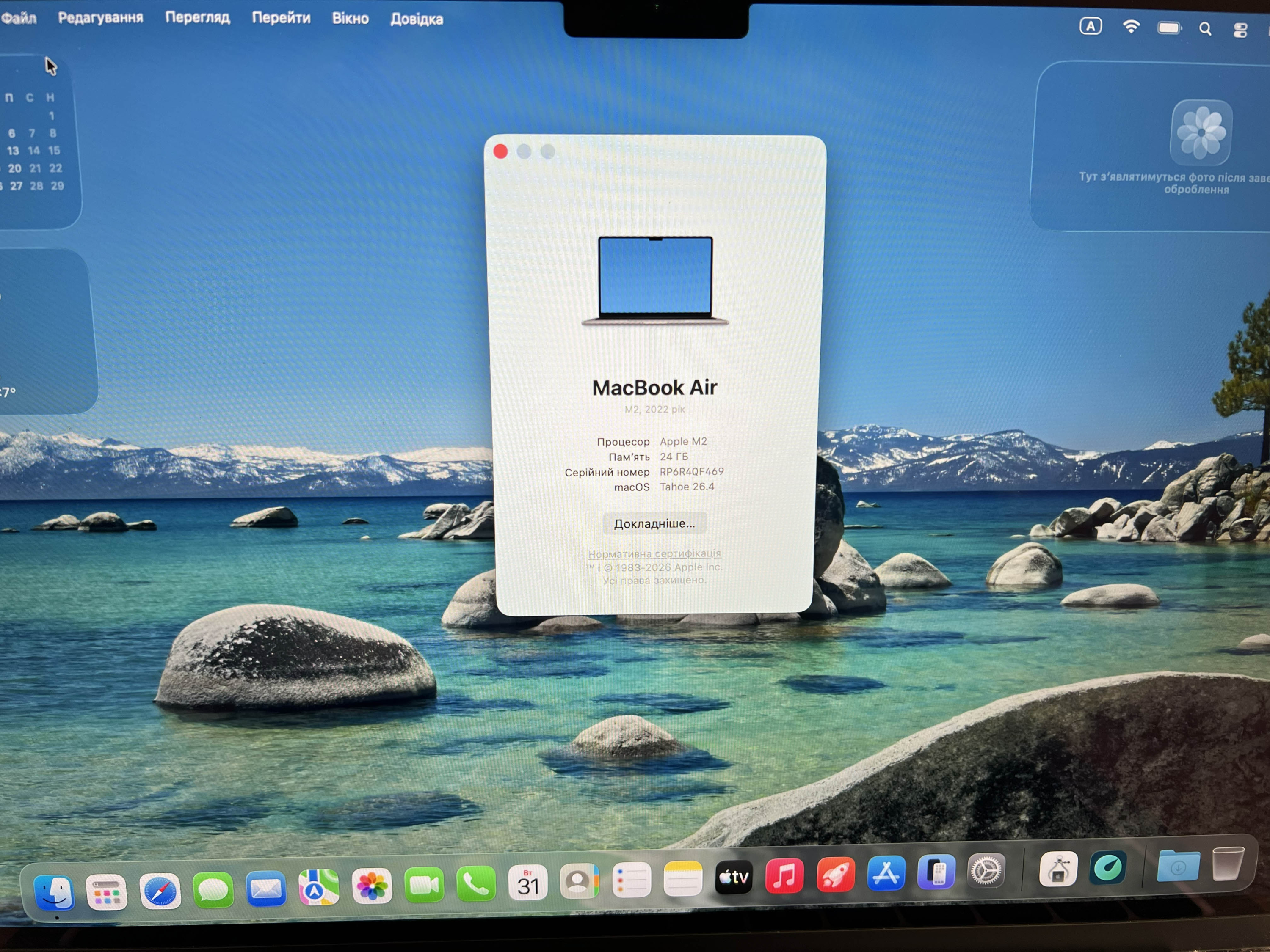Launch Safari from the Dock

(x=160, y=891)
